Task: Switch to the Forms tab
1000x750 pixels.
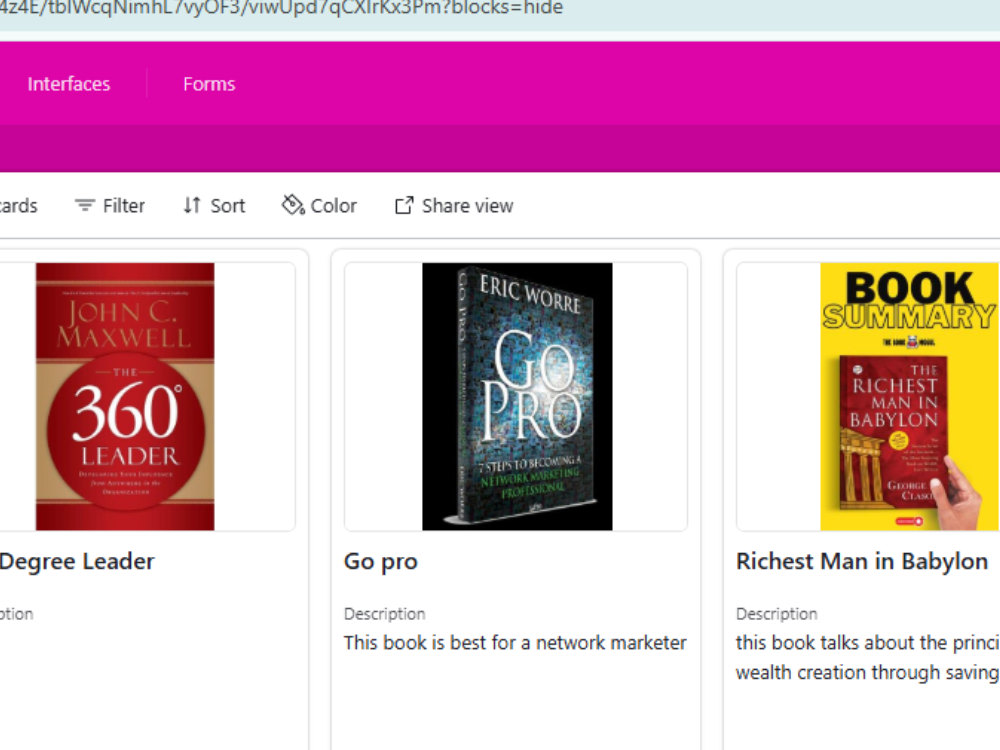Action: click(209, 84)
